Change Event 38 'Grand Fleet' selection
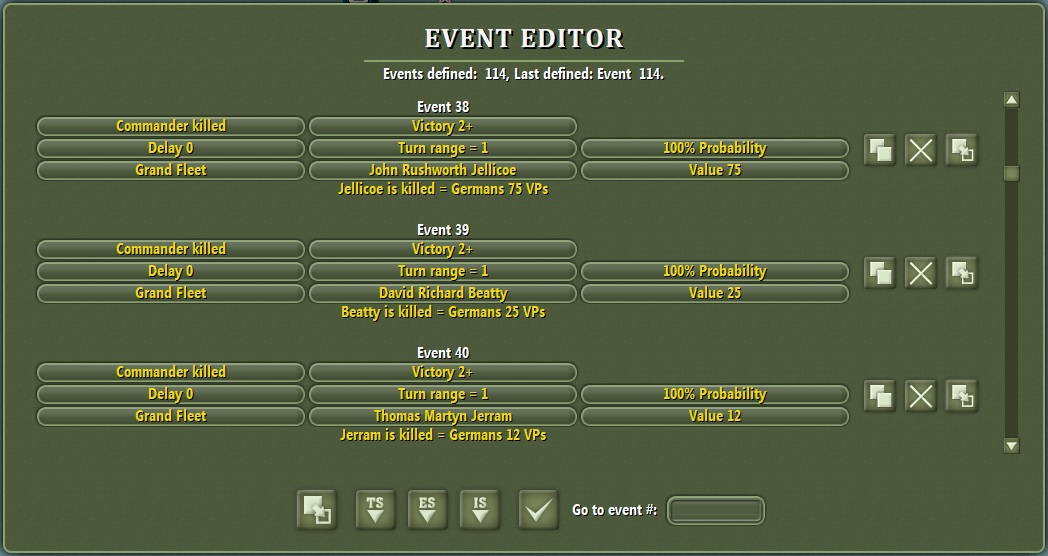 pos(170,170)
